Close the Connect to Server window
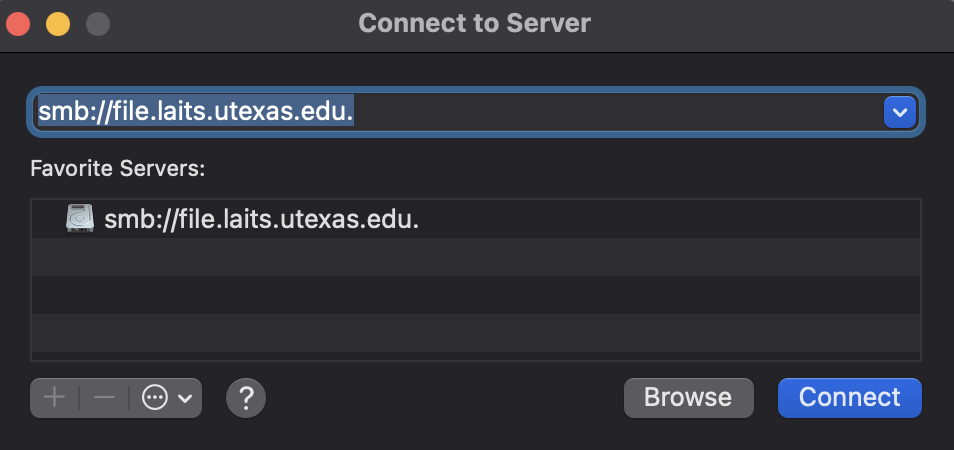This screenshot has width=954, height=450. (18, 24)
